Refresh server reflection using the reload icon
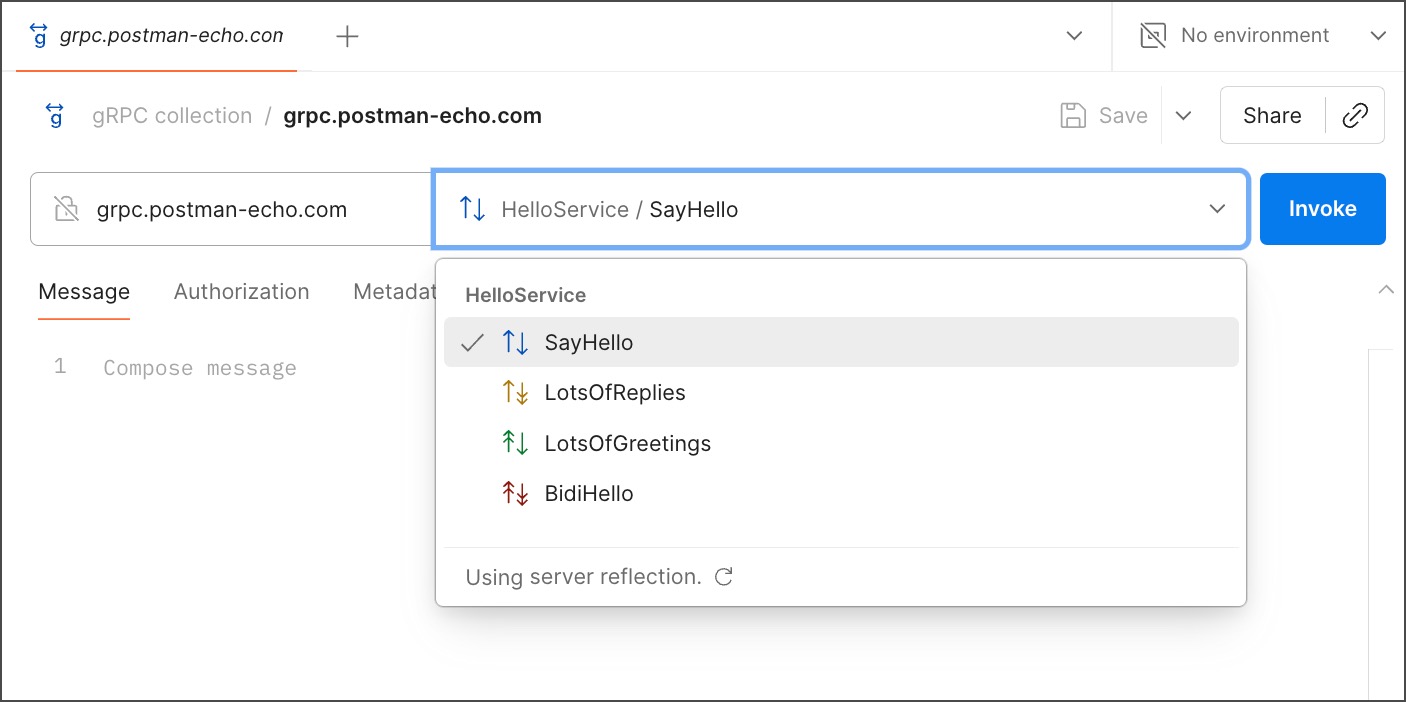The width and height of the screenshot is (1406, 702). click(724, 577)
